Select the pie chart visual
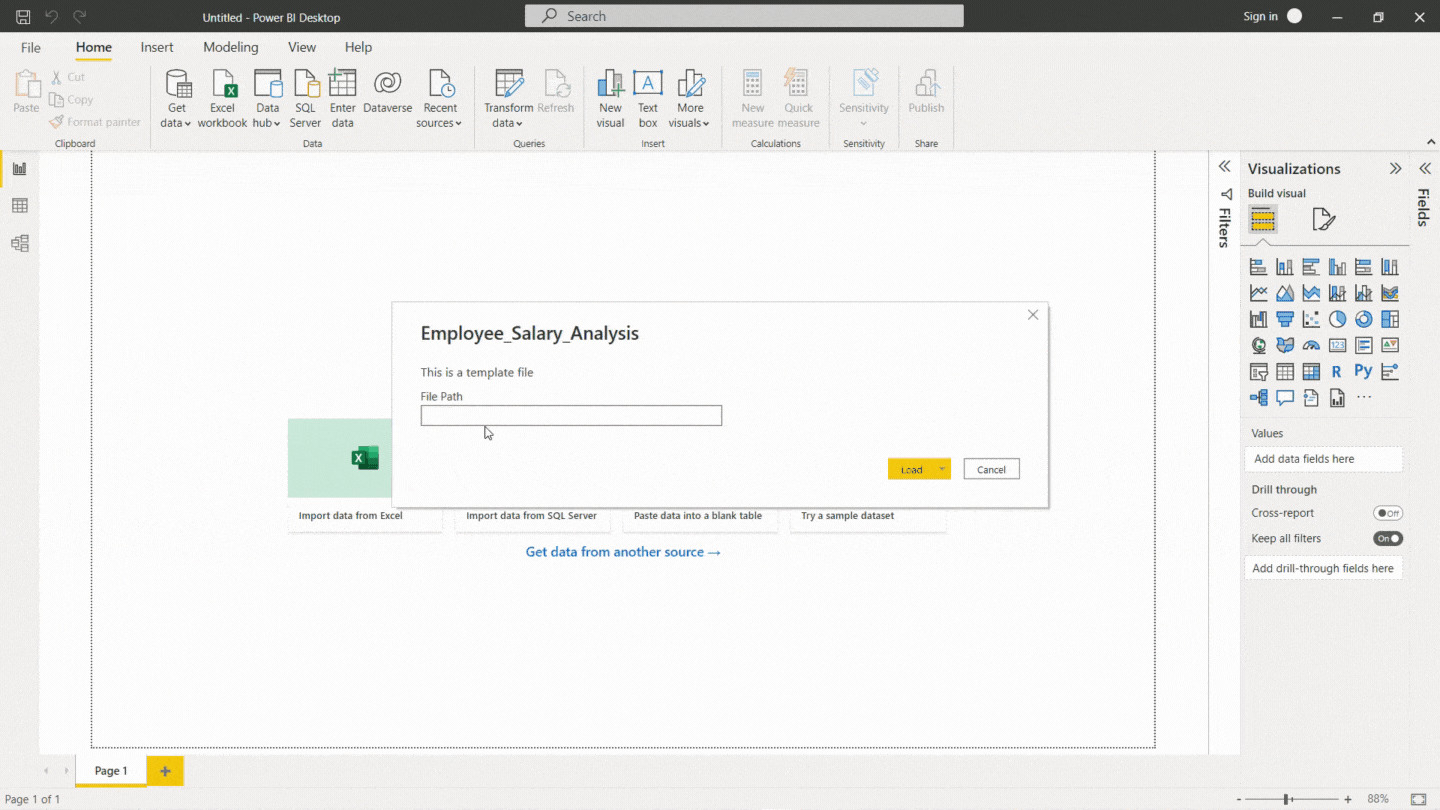This screenshot has height=810, width=1440. 1336,318
